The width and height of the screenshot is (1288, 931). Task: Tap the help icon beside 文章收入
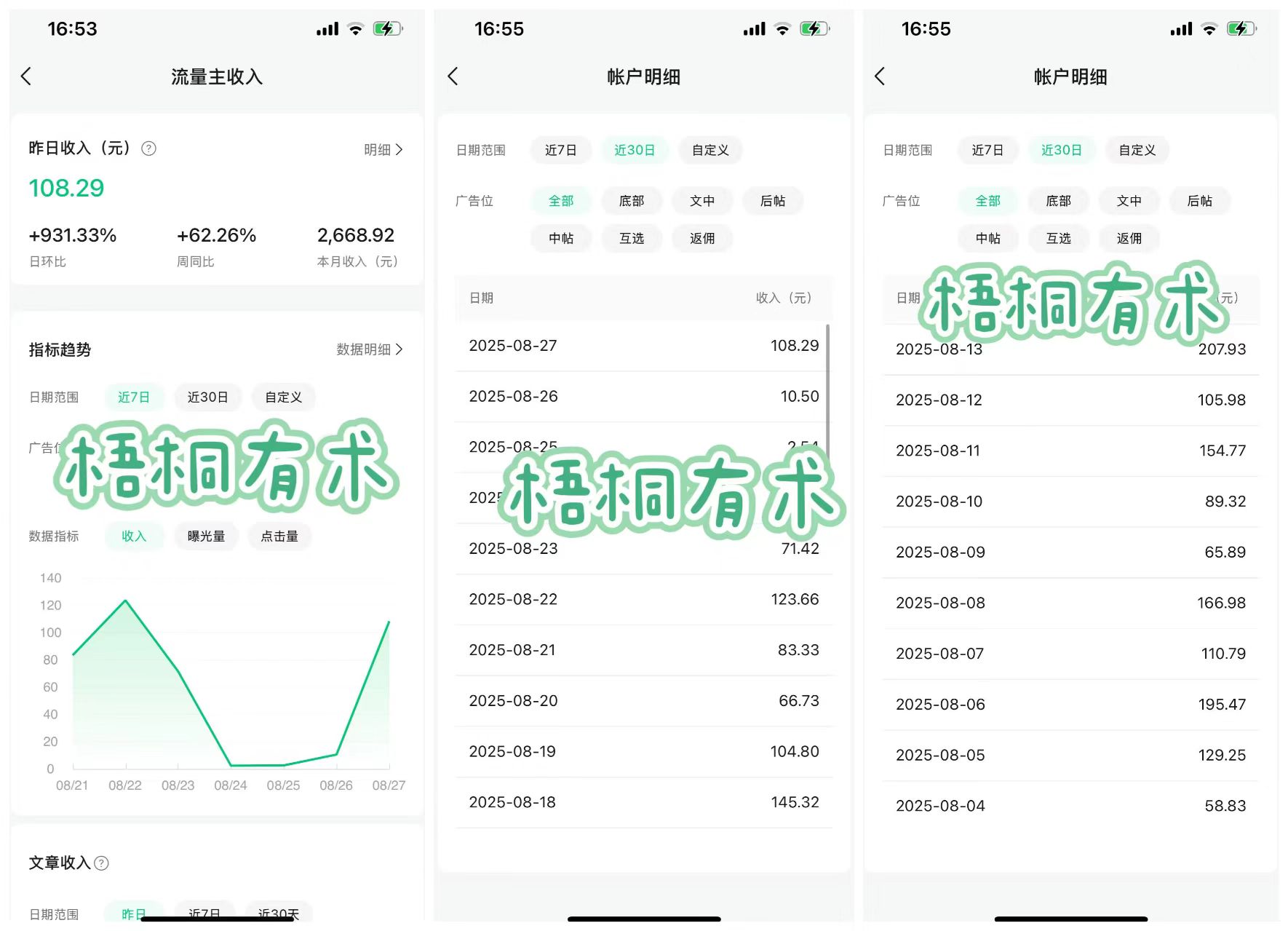102,863
